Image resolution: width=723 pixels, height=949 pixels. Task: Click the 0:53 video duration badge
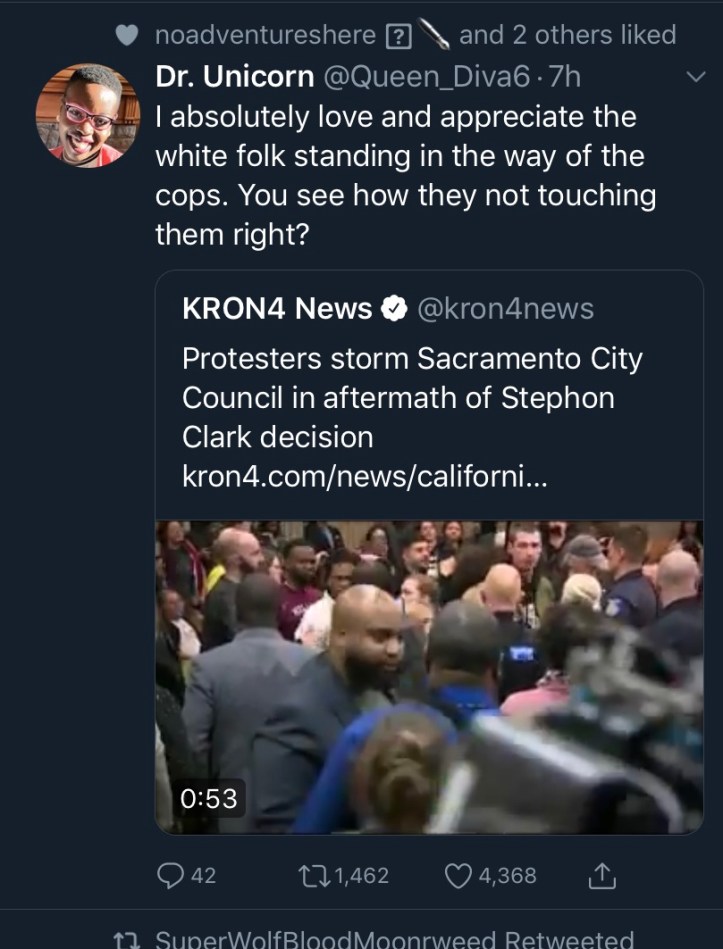tap(209, 797)
